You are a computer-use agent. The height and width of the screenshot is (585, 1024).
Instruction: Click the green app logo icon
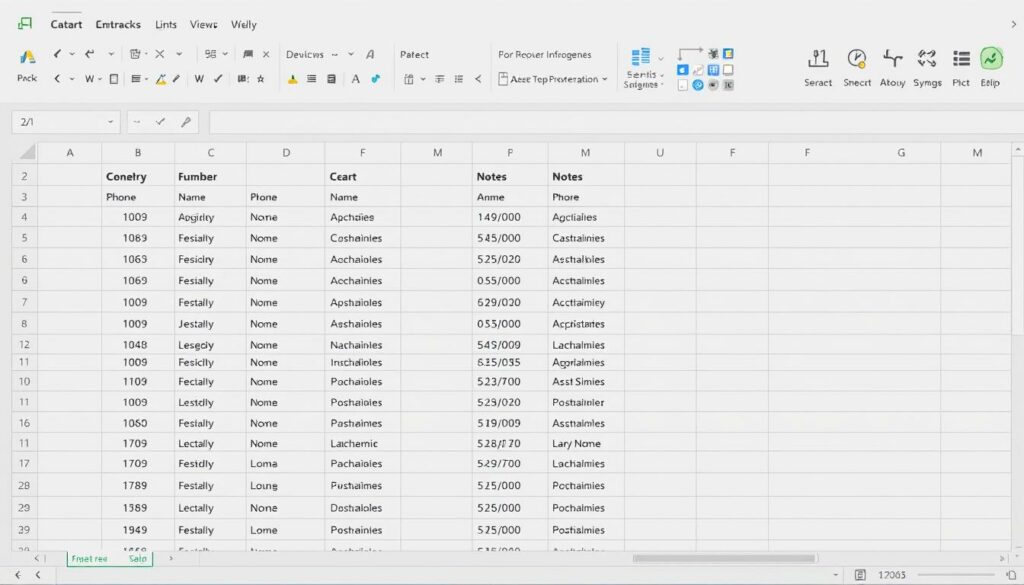(25, 24)
